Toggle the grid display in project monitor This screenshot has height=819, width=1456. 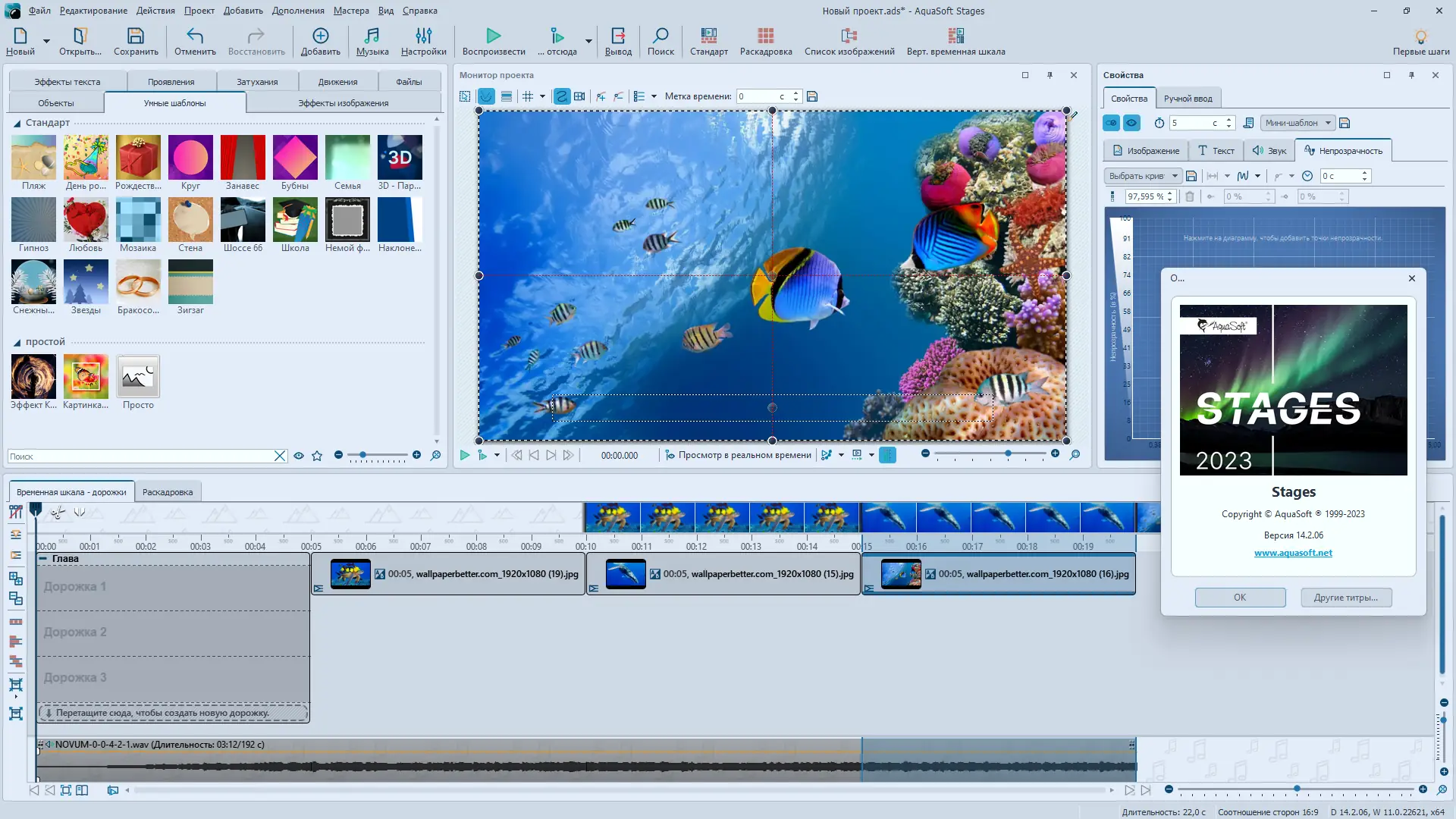tap(529, 96)
